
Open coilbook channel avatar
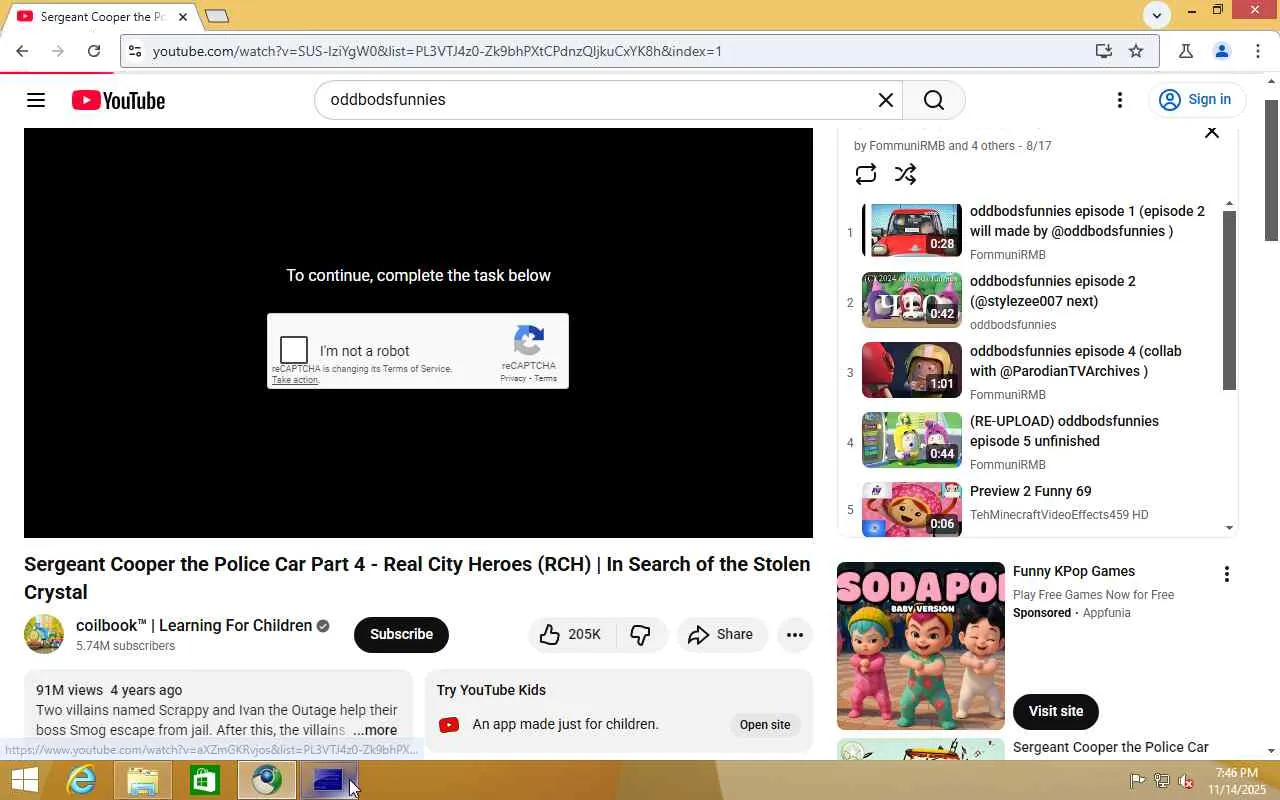[44, 634]
